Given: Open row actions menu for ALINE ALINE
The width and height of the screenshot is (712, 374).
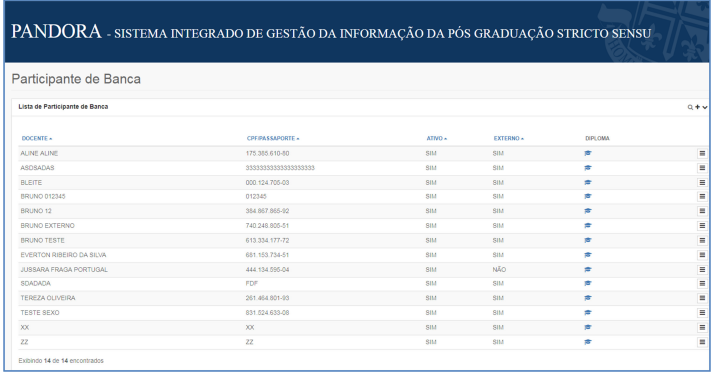Looking at the screenshot, I should (702, 154).
